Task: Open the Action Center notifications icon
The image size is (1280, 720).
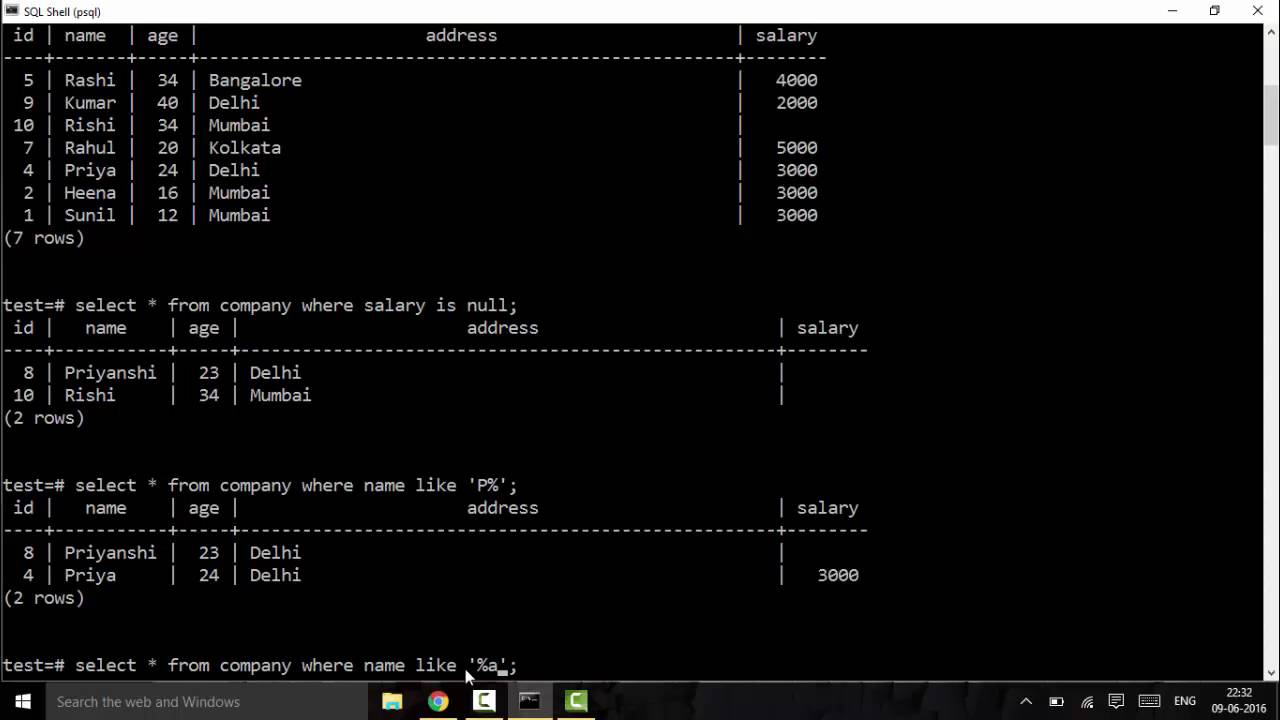Action: point(1116,701)
